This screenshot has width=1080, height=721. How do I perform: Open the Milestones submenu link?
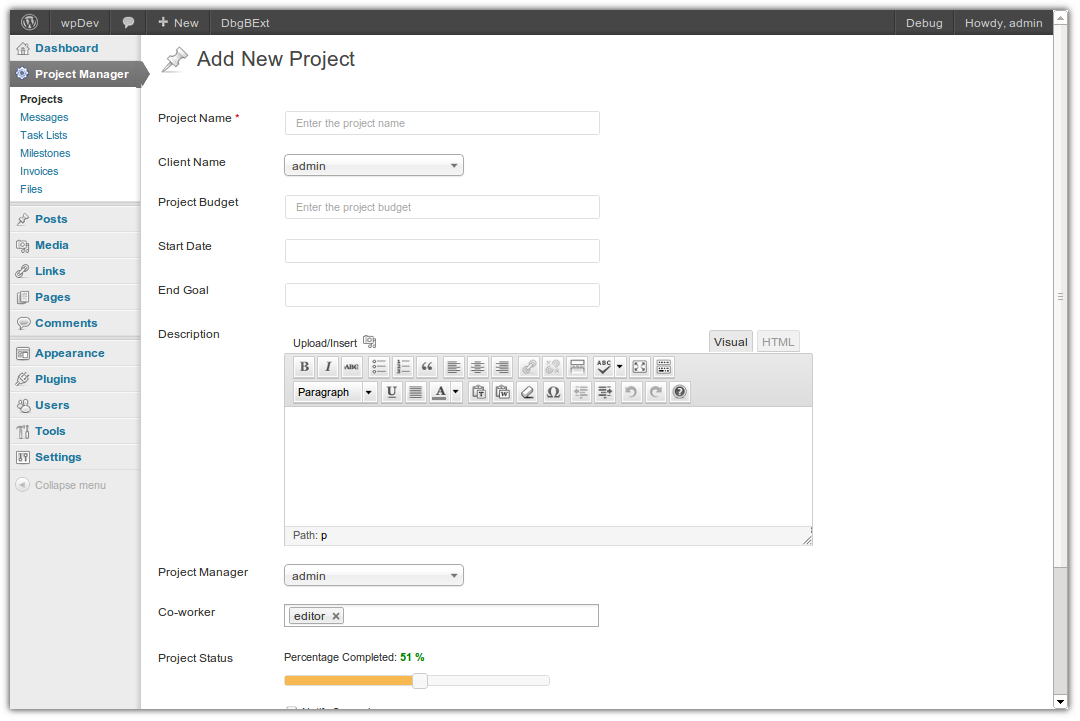tap(45, 154)
